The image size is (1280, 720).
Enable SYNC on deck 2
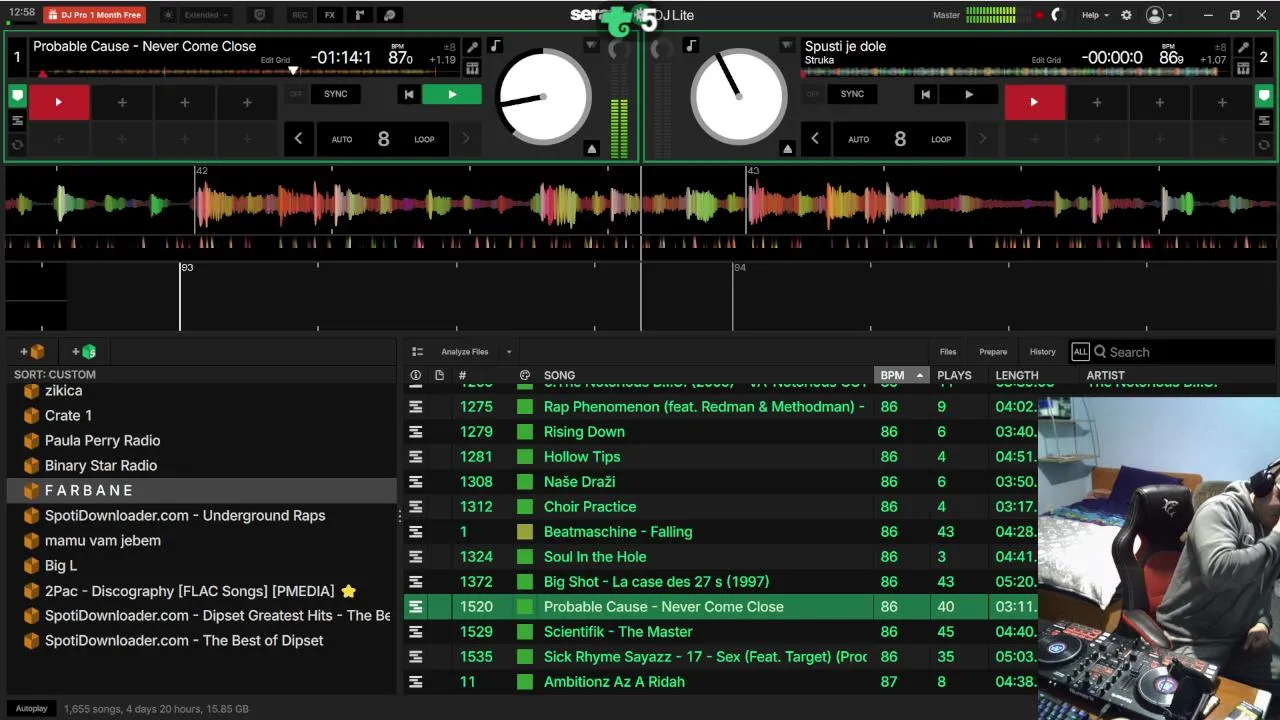click(x=852, y=94)
